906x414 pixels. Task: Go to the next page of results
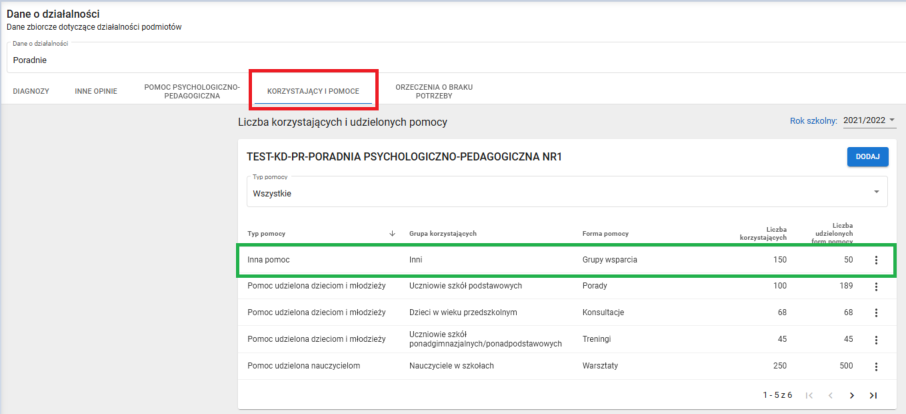click(851, 396)
